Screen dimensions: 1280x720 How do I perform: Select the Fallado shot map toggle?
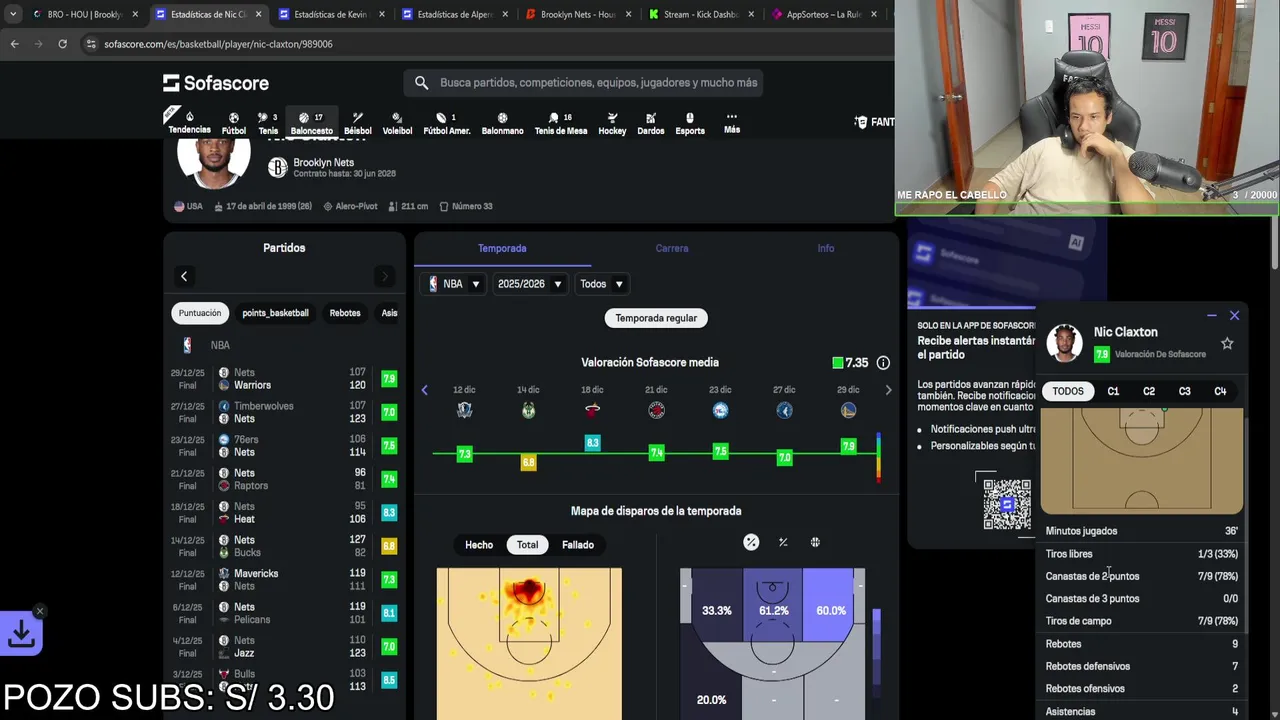tap(578, 545)
